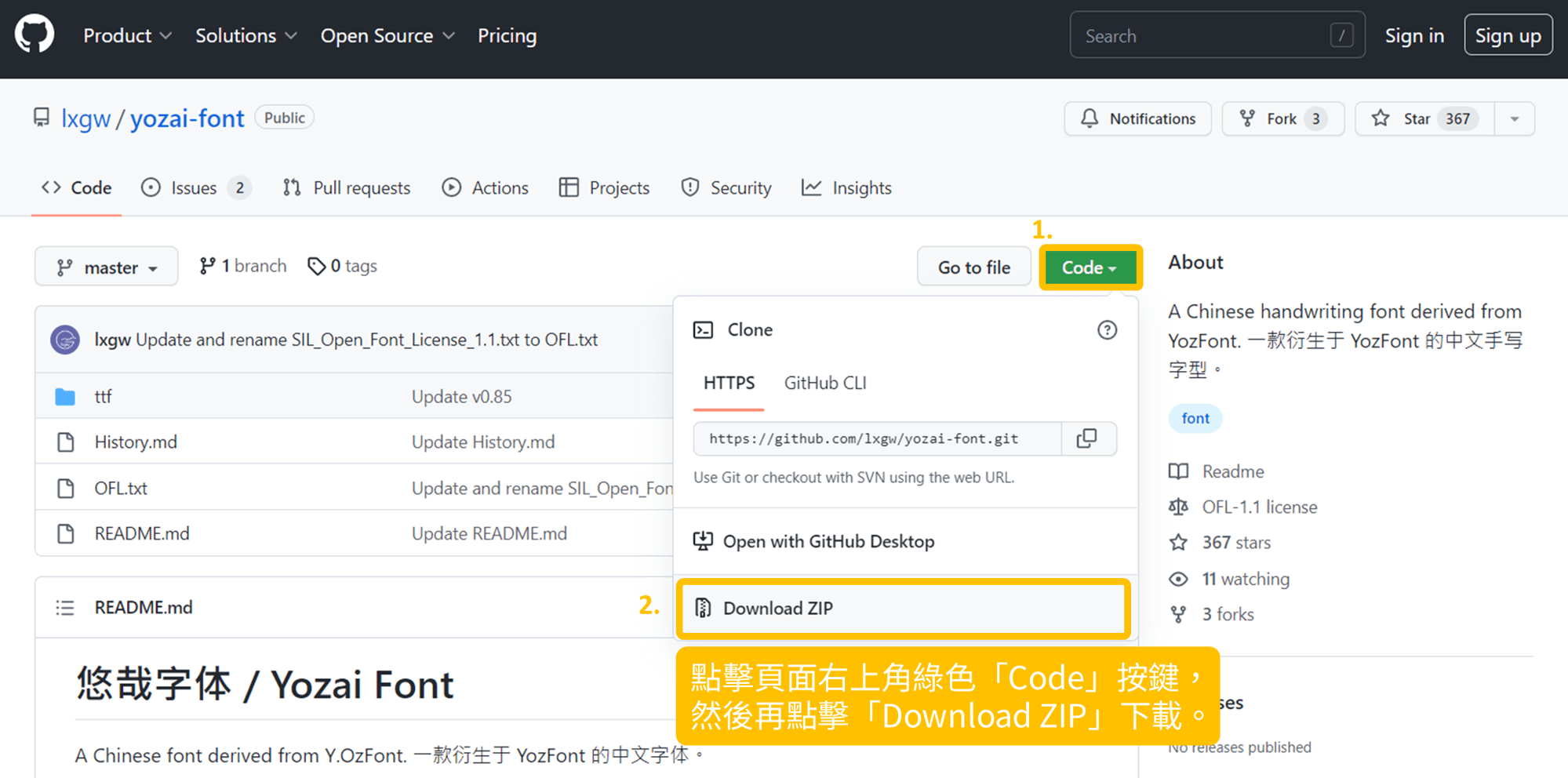Click the lxgw commit author avatar
This screenshot has width=1568, height=778.
[x=65, y=340]
